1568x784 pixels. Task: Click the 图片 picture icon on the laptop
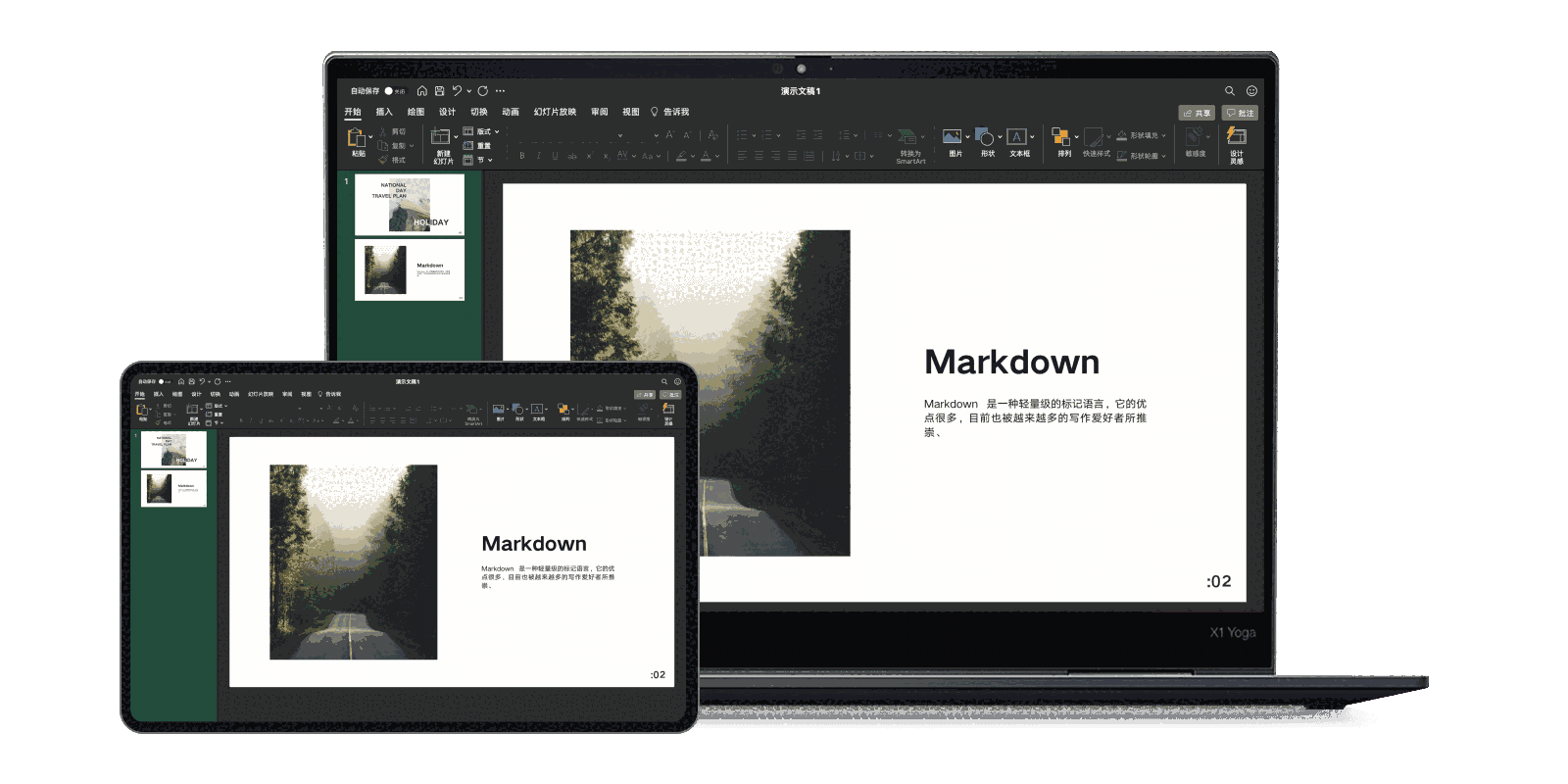[x=952, y=137]
